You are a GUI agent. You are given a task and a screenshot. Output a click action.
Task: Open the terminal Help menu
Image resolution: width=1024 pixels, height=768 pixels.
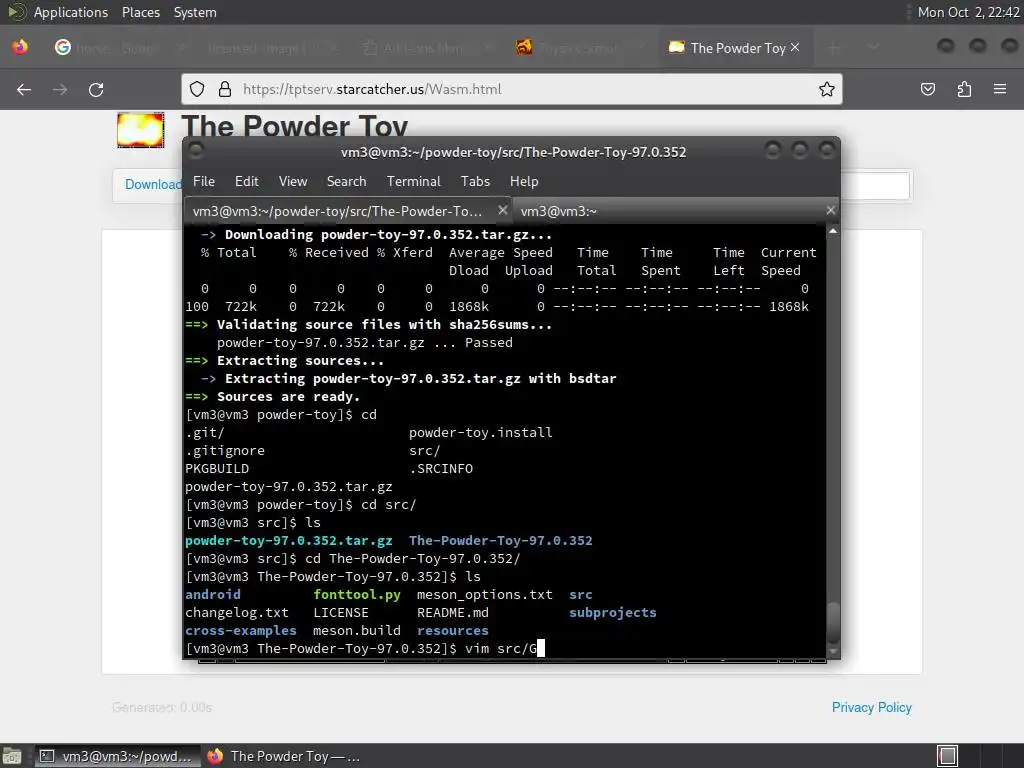point(524,182)
